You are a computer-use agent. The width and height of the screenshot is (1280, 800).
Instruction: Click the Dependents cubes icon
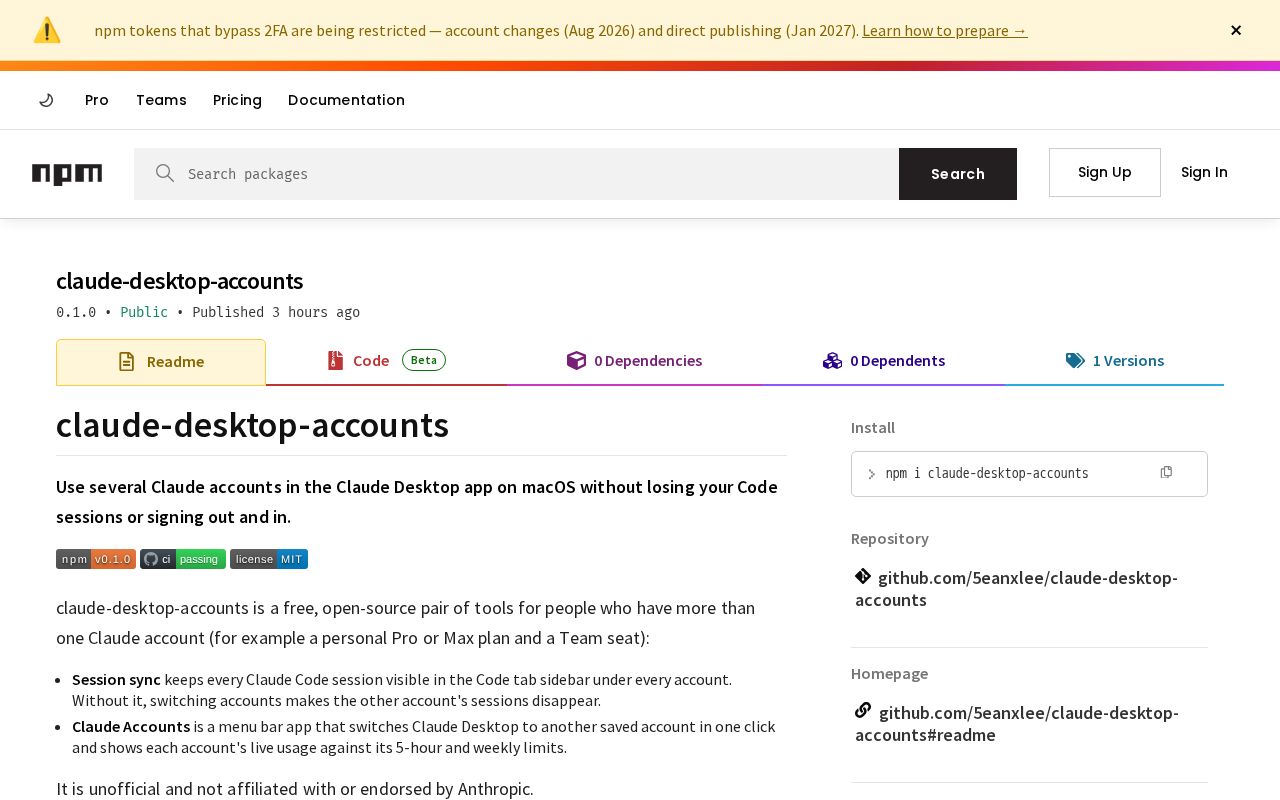(832, 360)
